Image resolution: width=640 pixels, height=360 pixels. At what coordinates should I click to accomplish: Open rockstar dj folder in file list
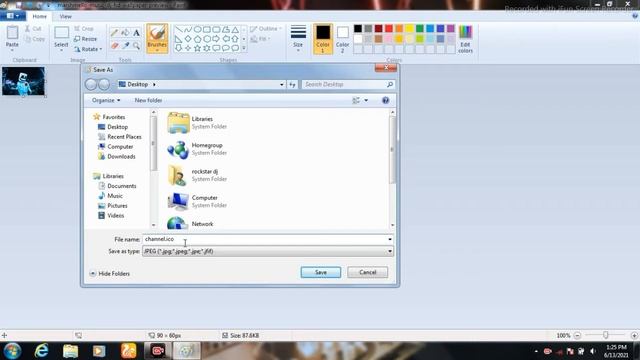[197, 175]
